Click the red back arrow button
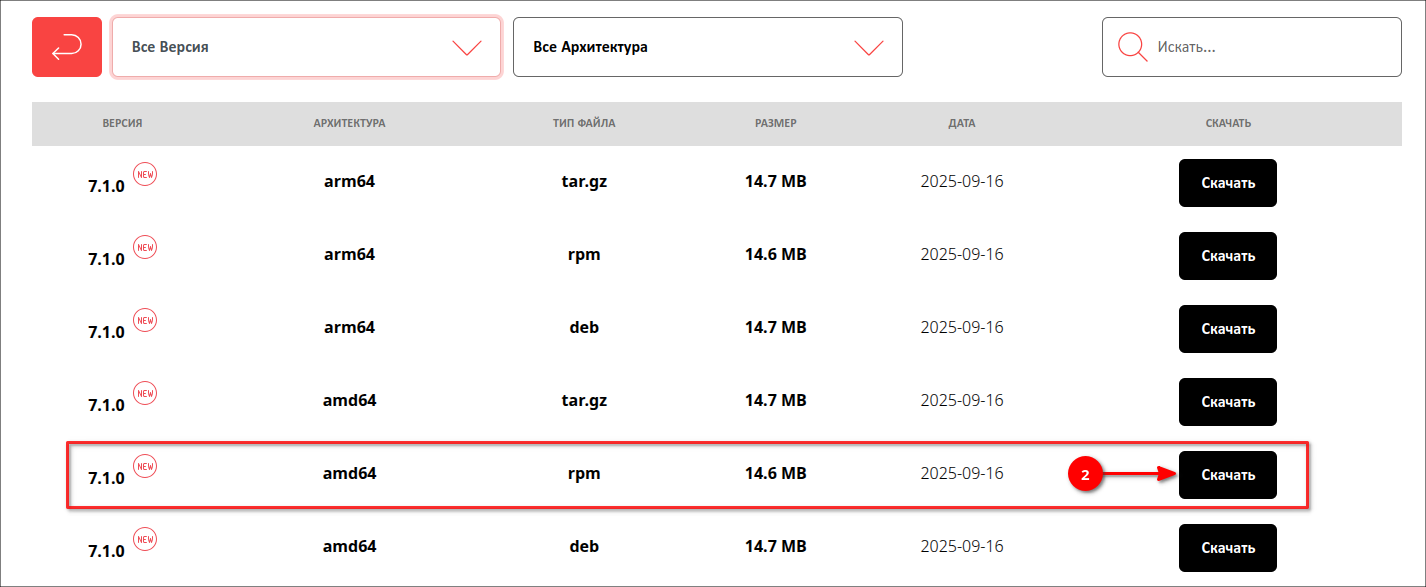The height and width of the screenshot is (587, 1426). [x=67, y=47]
